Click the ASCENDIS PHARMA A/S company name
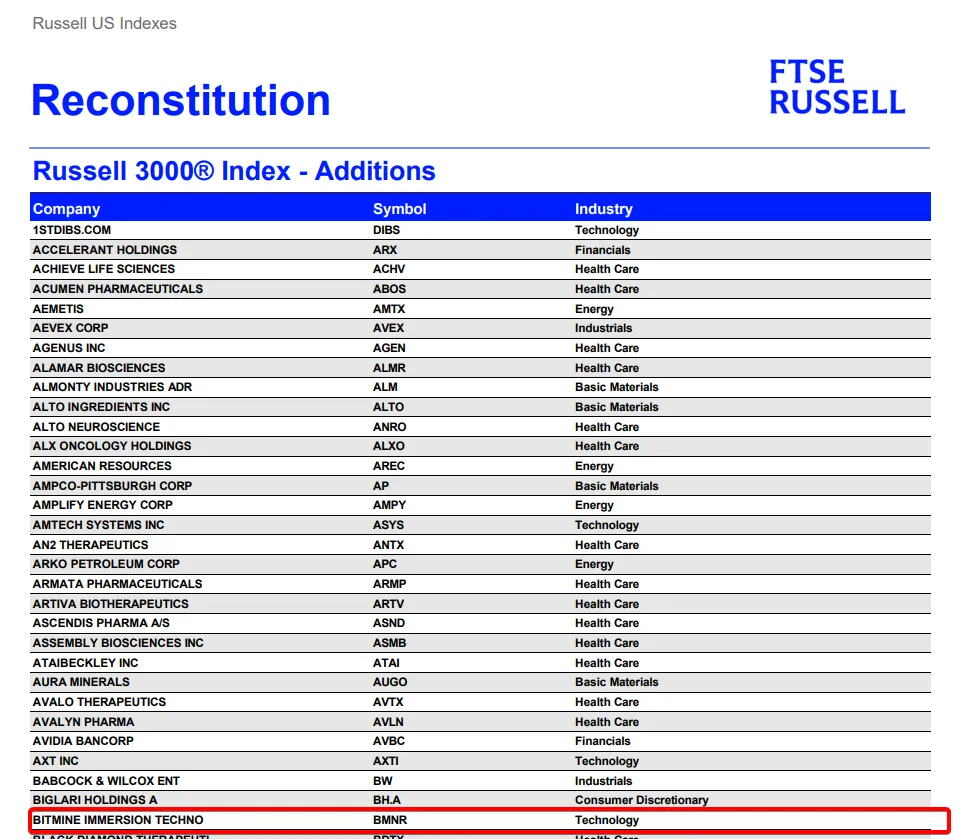Screen dimensions: 961x839 pyautogui.click(x=101, y=623)
